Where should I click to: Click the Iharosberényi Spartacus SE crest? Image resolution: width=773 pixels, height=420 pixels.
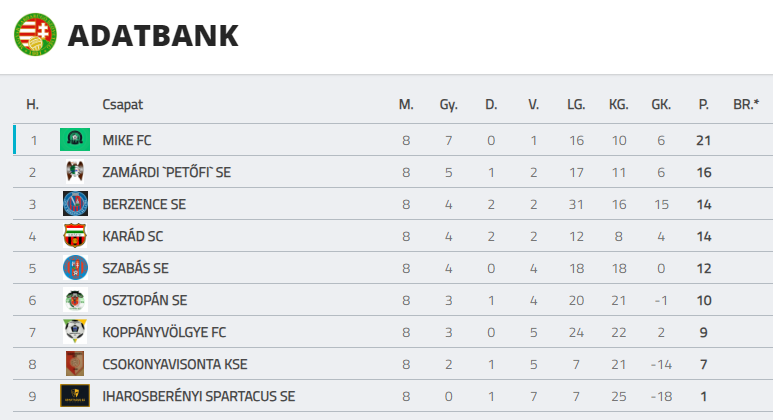click(75, 396)
